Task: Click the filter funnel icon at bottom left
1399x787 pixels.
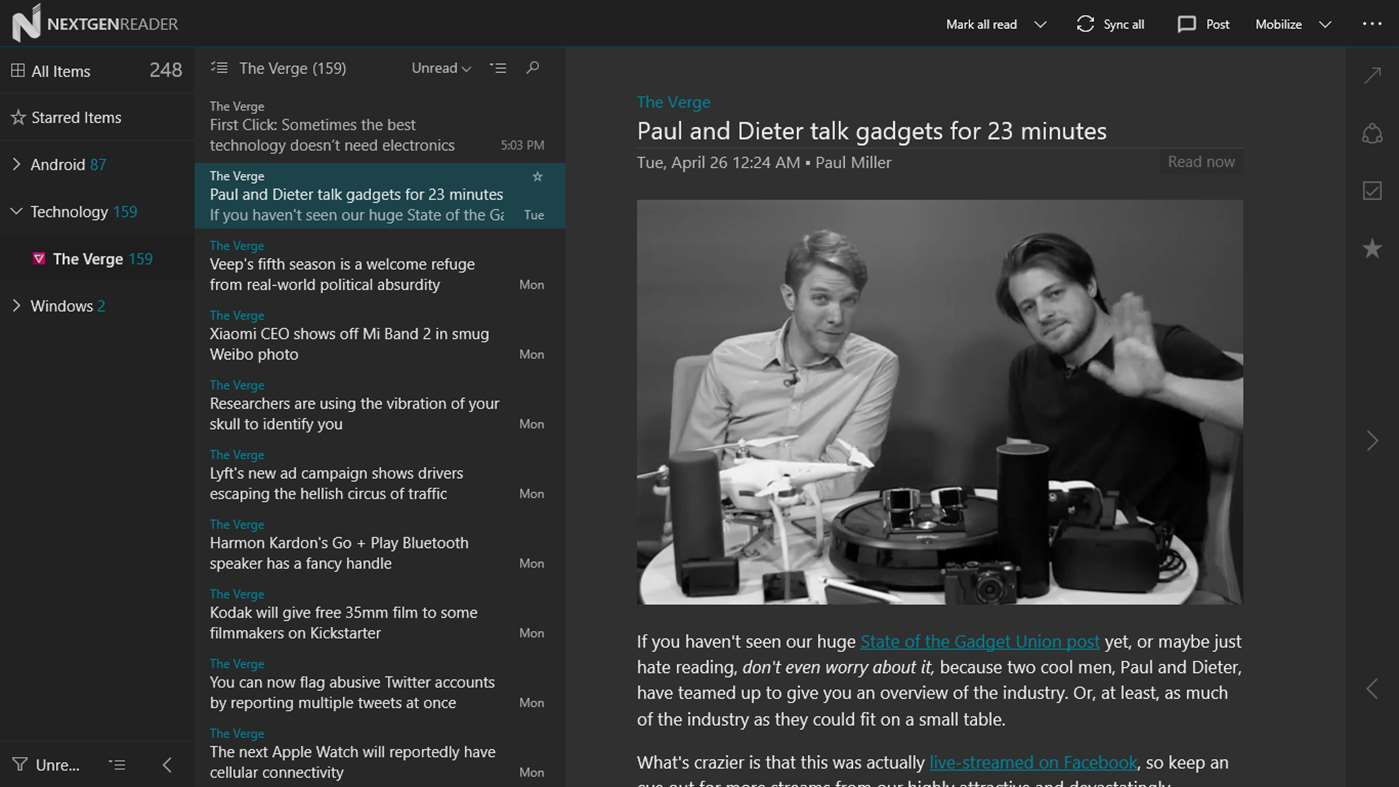Action: (x=19, y=765)
